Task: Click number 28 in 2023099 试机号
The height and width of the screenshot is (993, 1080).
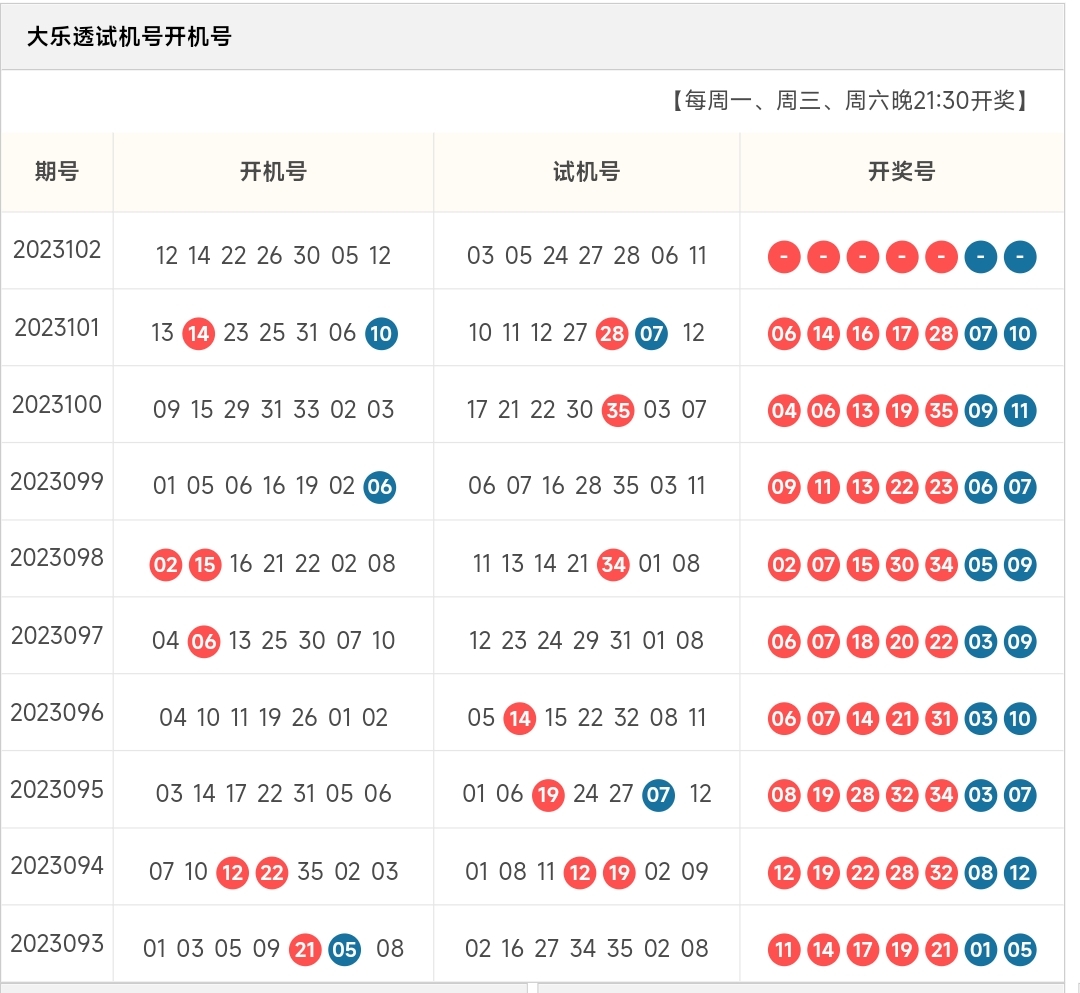Action: pyautogui.click(x=588, y=485)
